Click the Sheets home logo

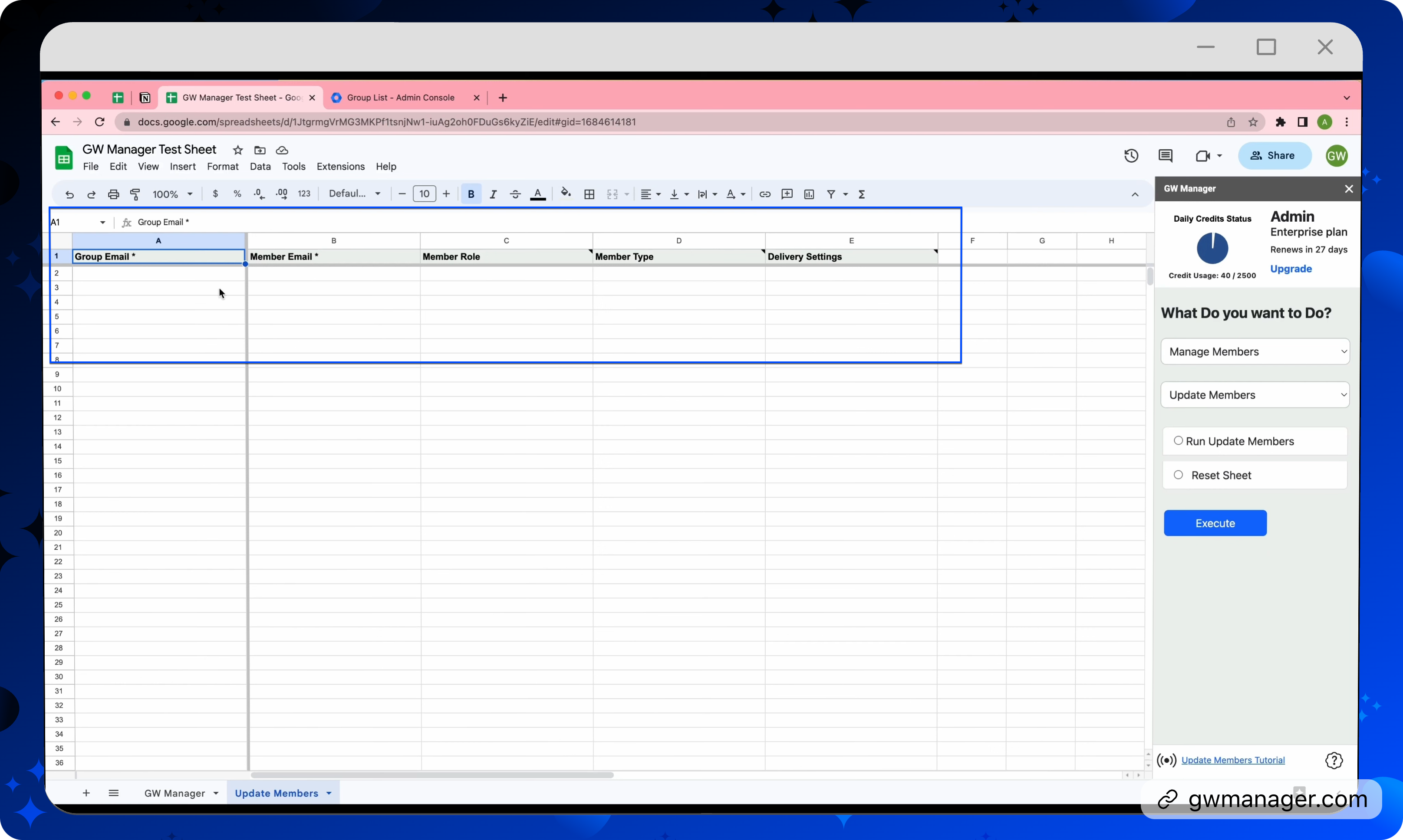[63, 157]
